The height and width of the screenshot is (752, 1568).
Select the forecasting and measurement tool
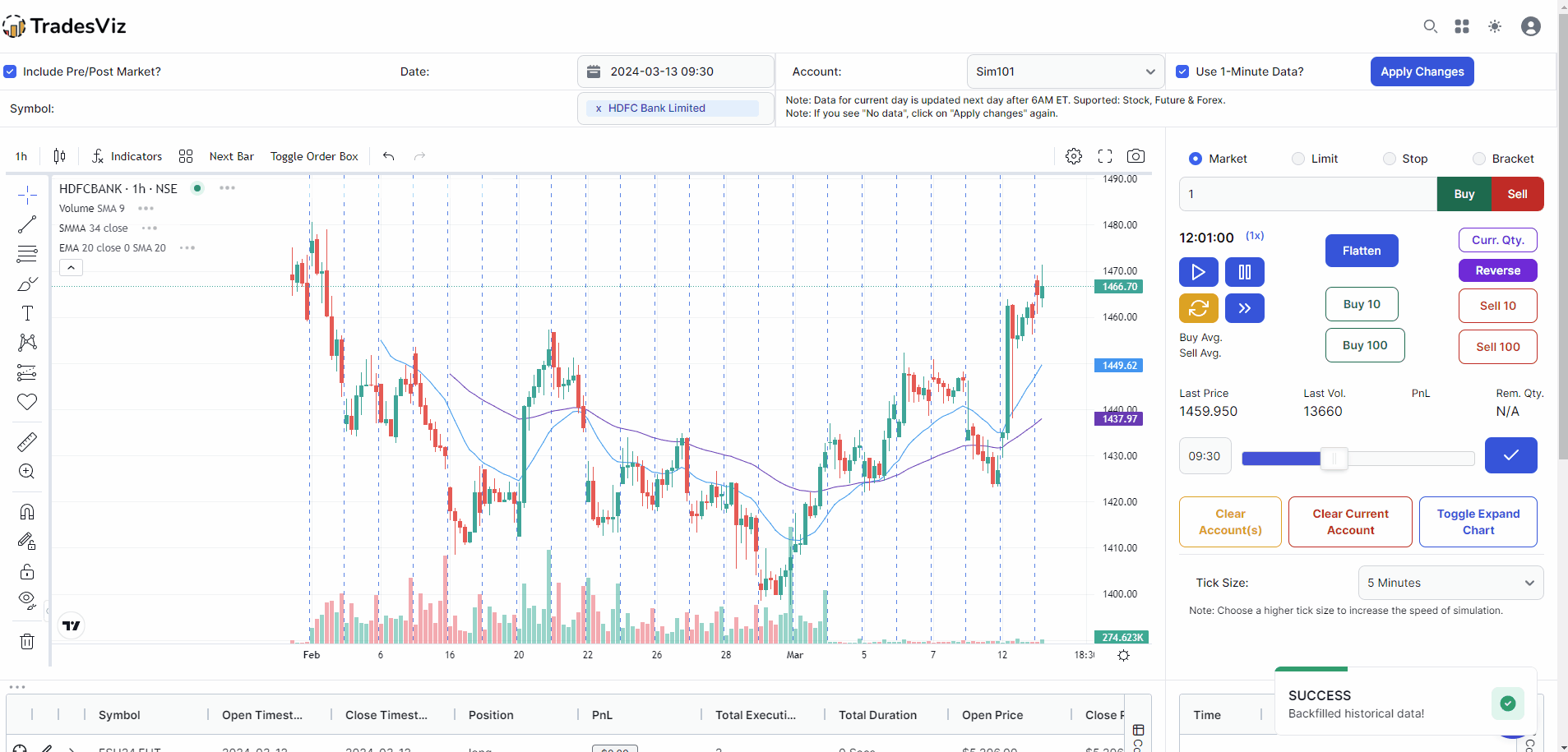click(x=27, y=372)
